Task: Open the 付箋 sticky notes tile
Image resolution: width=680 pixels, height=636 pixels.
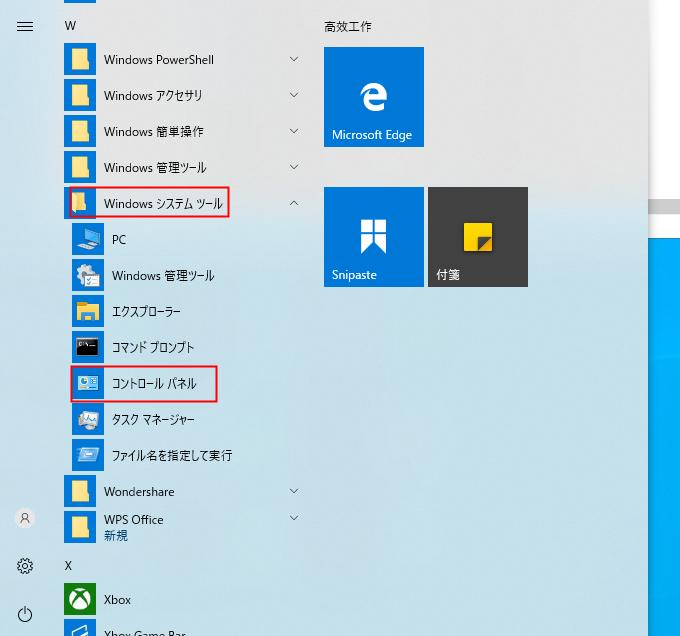Action: (478, 237)
